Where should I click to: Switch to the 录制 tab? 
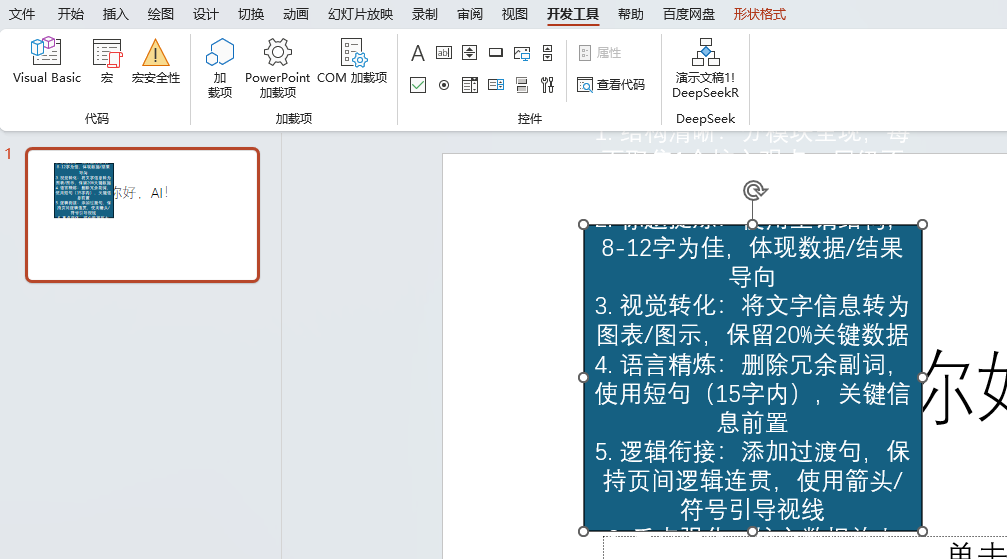[x=425, y=14]
